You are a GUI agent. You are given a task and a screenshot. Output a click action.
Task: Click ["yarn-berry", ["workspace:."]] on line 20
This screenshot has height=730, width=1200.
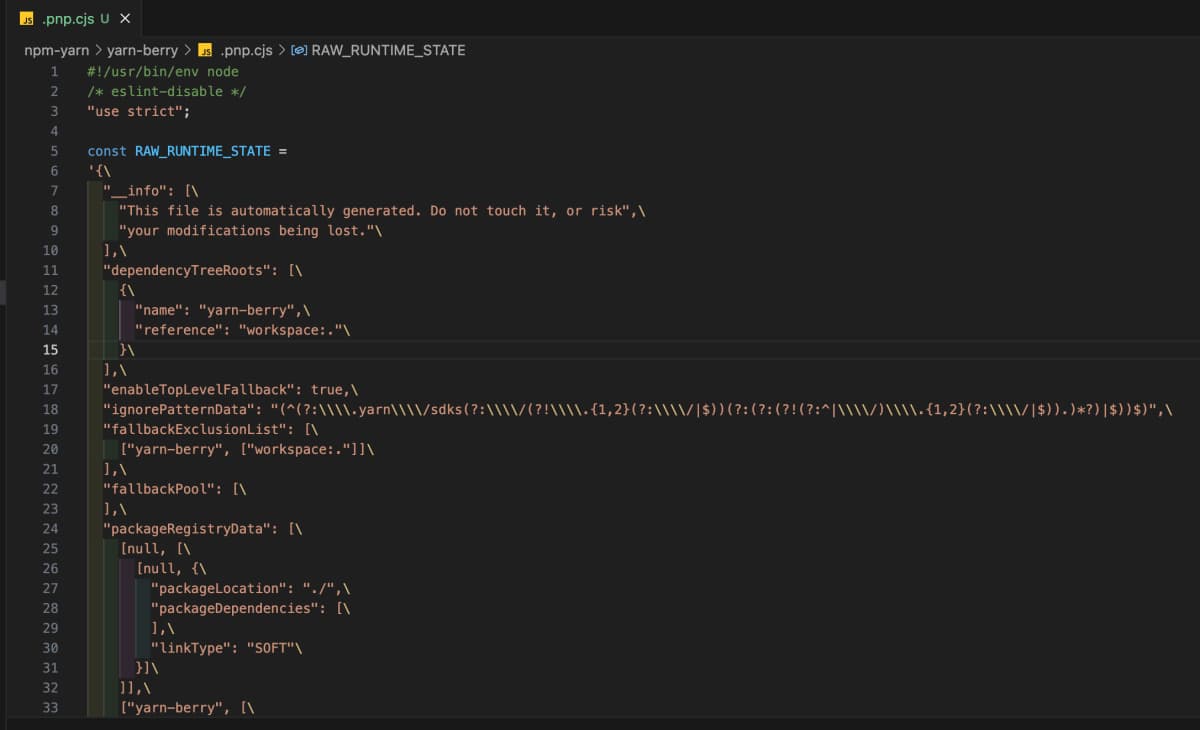(x=243, y=449)
